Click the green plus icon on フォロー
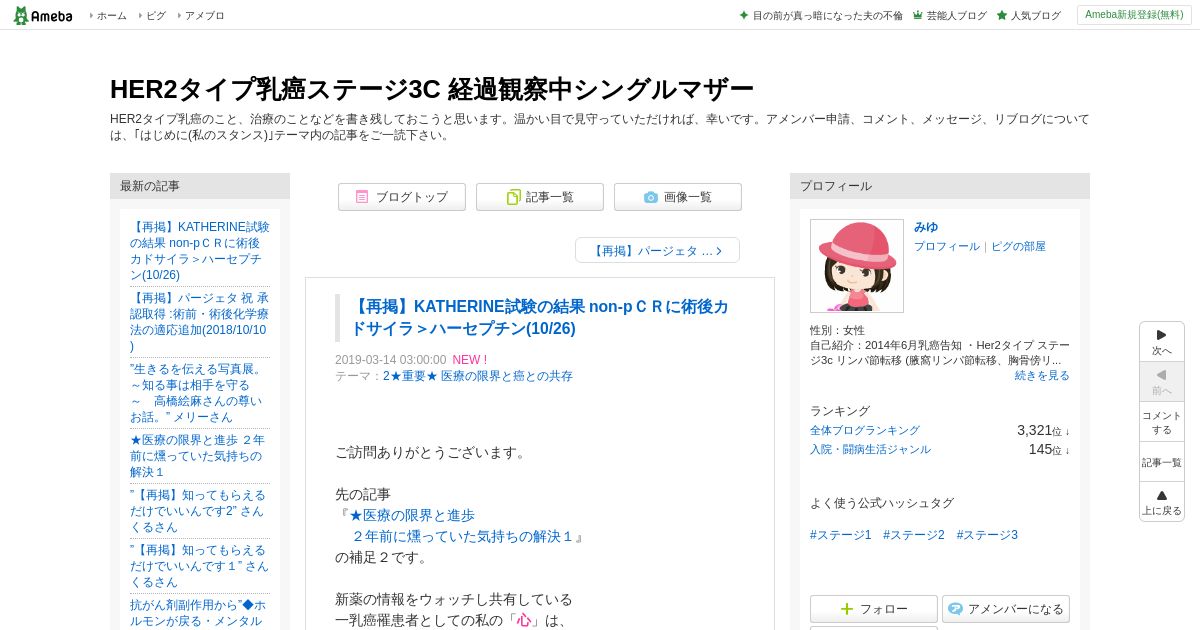Image resolution: width=1200 pixels, height=630 pixels. [x=847, y=609]
